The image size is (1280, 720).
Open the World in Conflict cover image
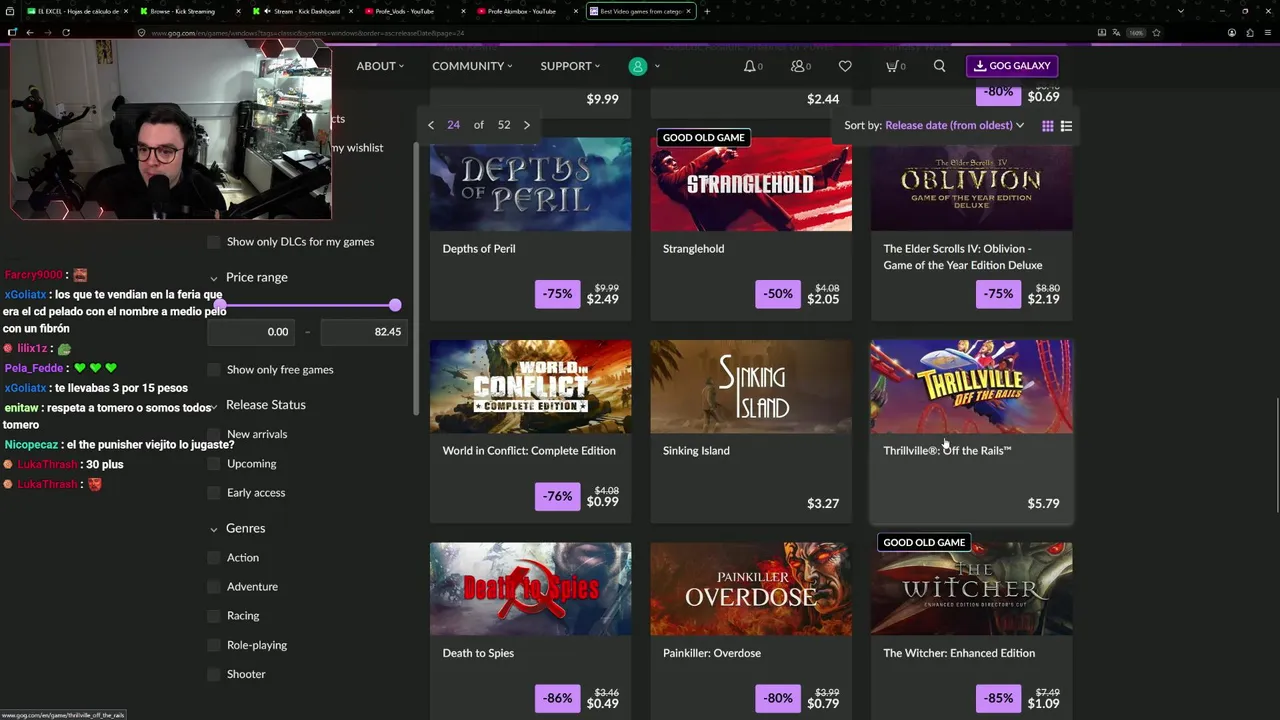coord(531,386)
